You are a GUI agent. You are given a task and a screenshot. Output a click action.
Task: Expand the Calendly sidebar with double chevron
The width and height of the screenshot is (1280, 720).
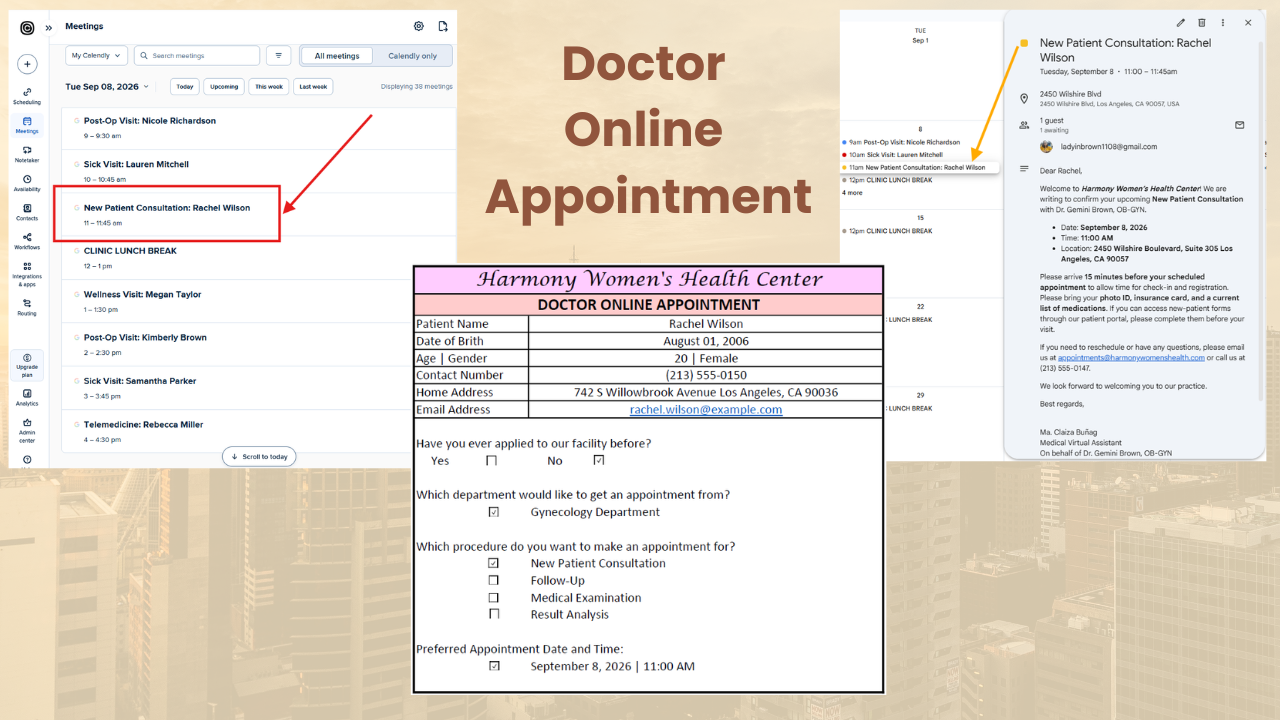49,27
